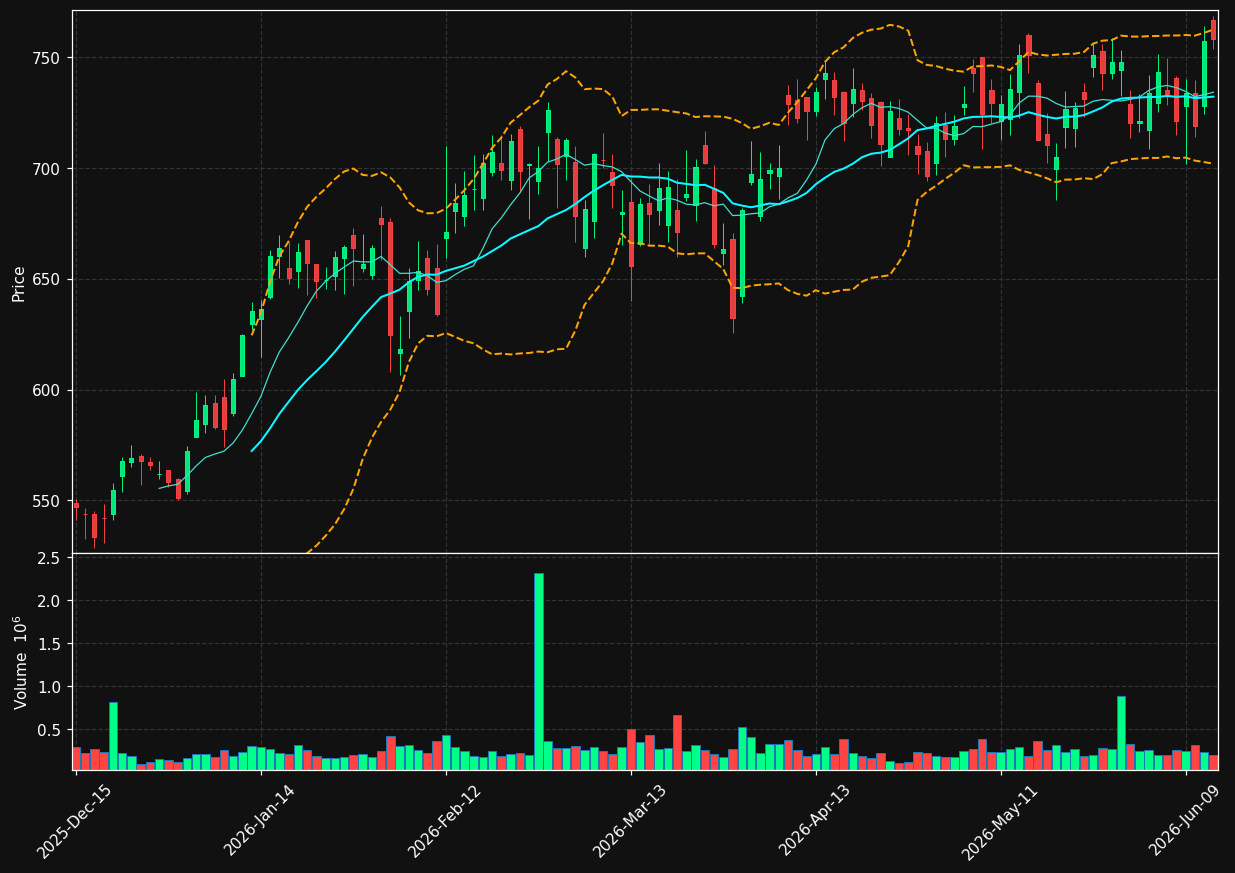Select the 600 price tick label
The width and height of the screenshot is (1235, 873).
(46, 391)
